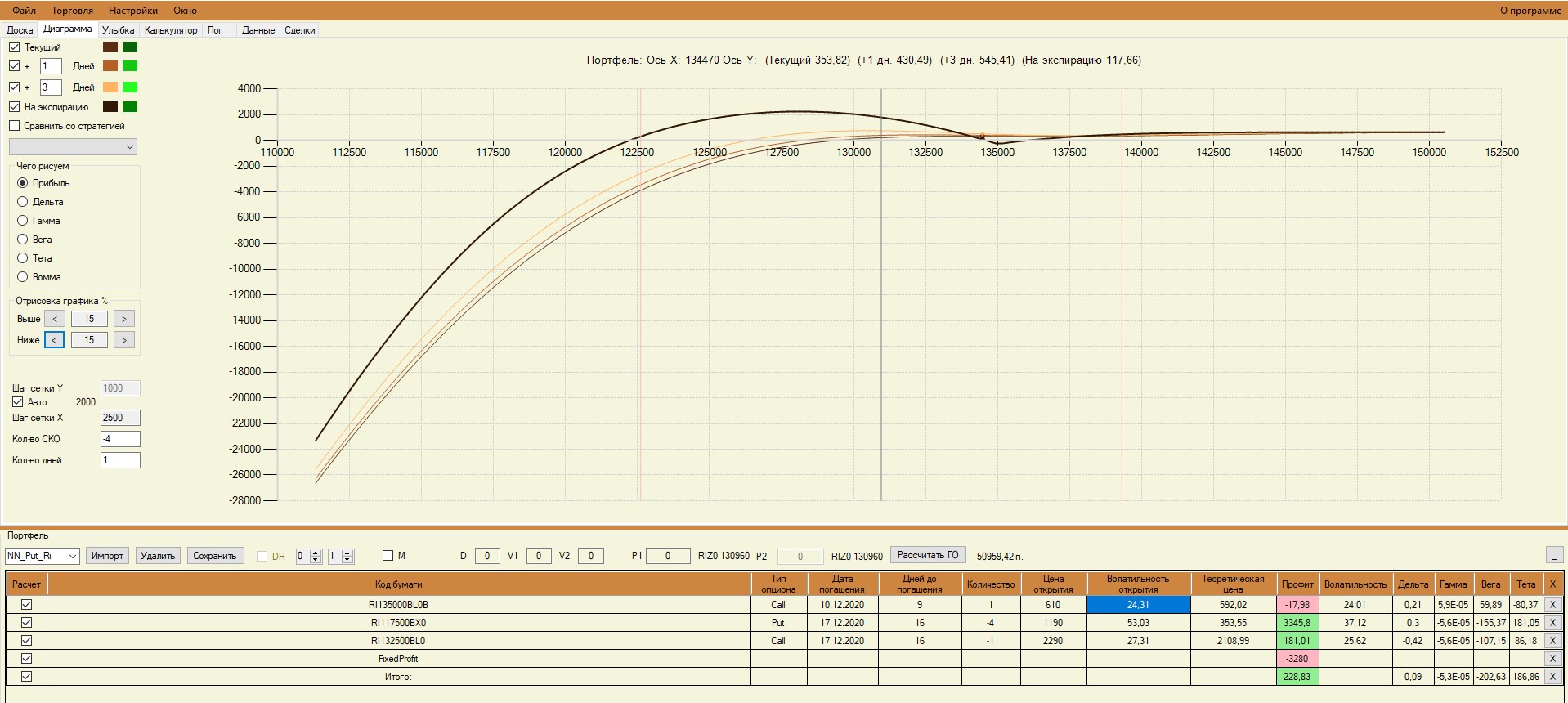1568x703 pixels.
Task: Decrease the Ниже percent with the left arrow
Action: pyautogui.click(x=55, y=340)
